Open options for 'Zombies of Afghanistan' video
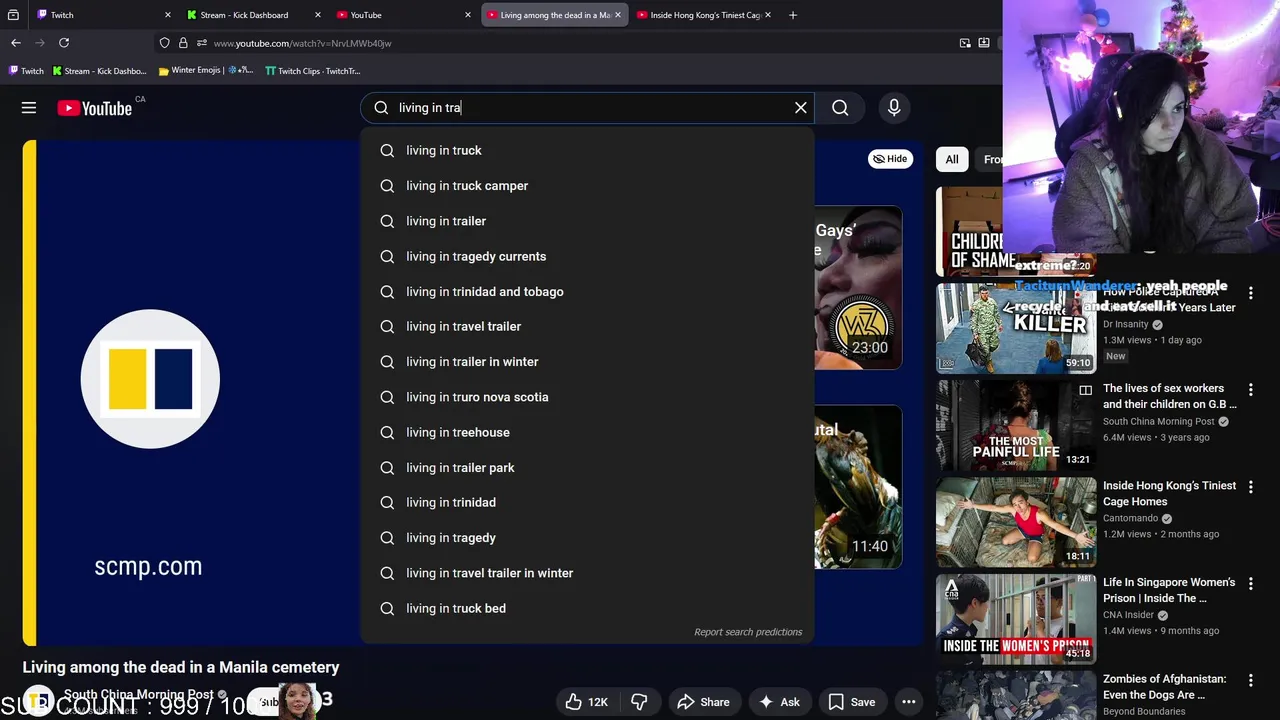 click(1250, 680)
